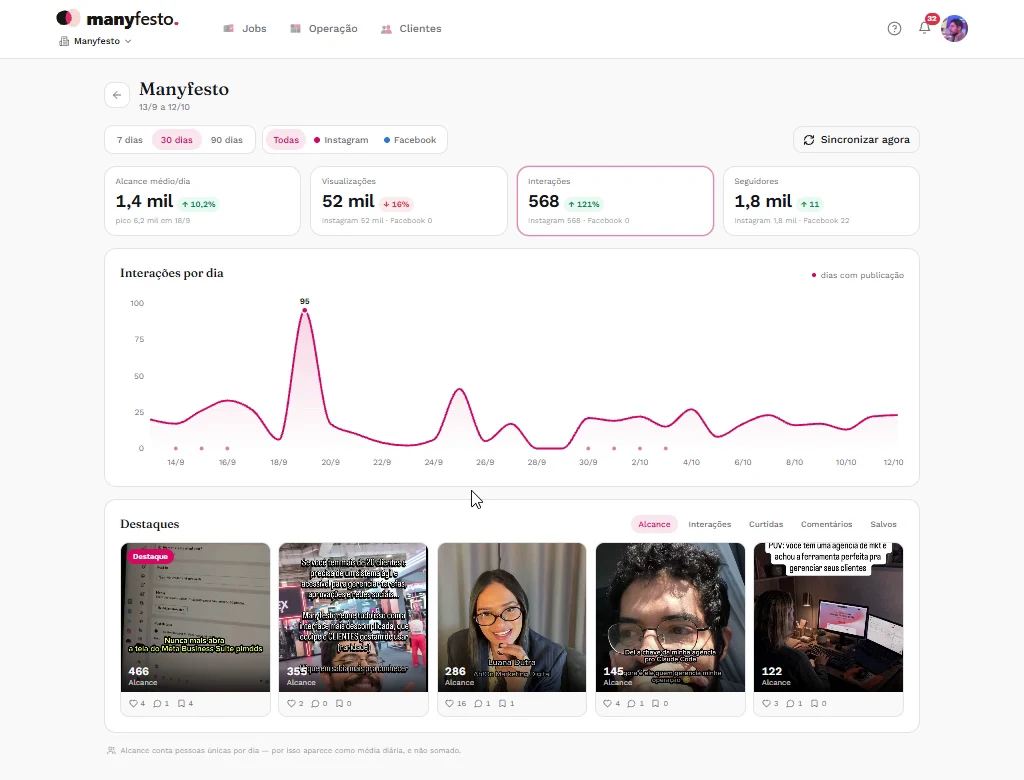Open the Operação menu

[324, 29]
